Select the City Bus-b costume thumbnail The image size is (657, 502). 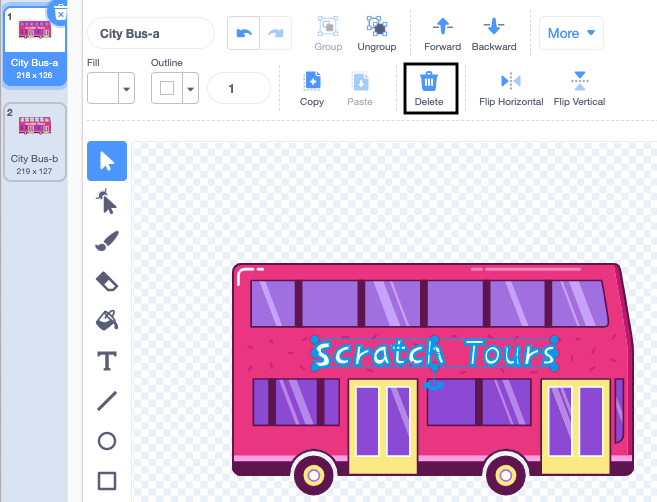34,142
